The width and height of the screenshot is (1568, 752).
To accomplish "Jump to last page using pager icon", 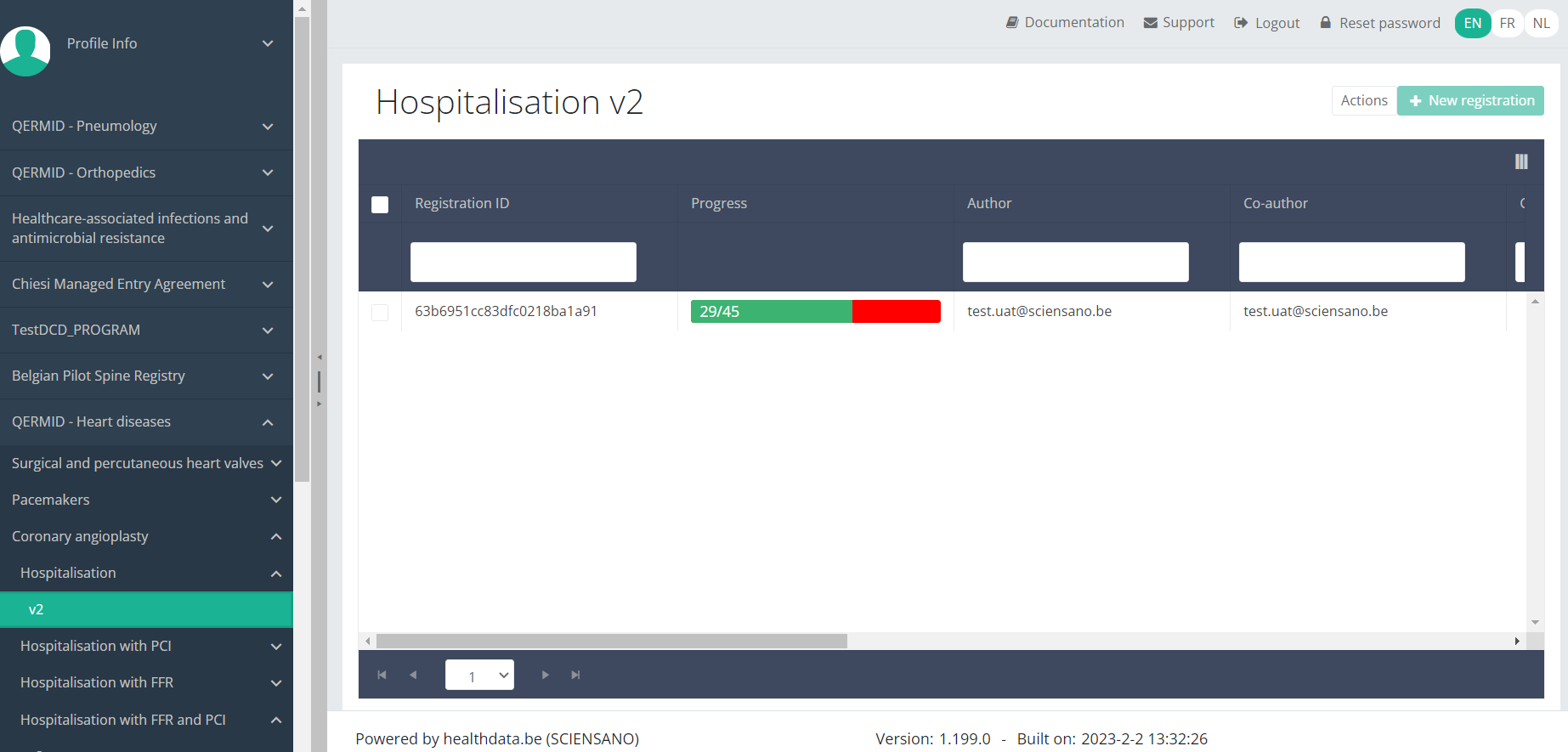I will (575, 675).
